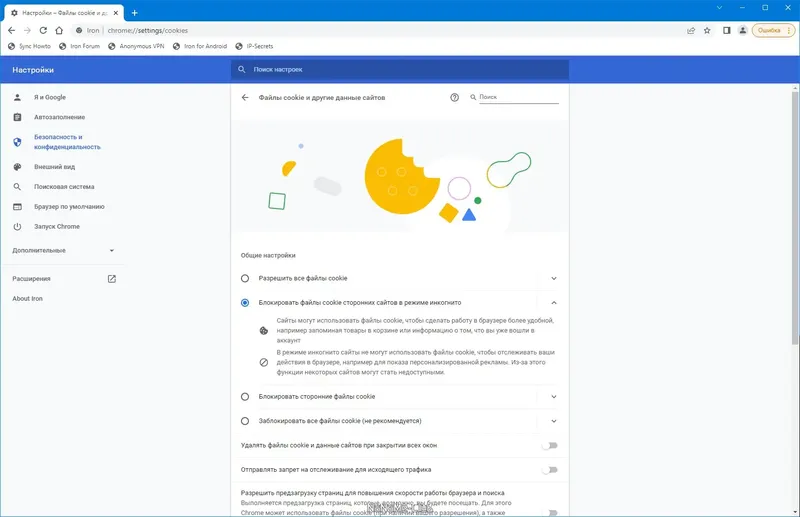Open the Расширения external link icon

coord(112,279)
